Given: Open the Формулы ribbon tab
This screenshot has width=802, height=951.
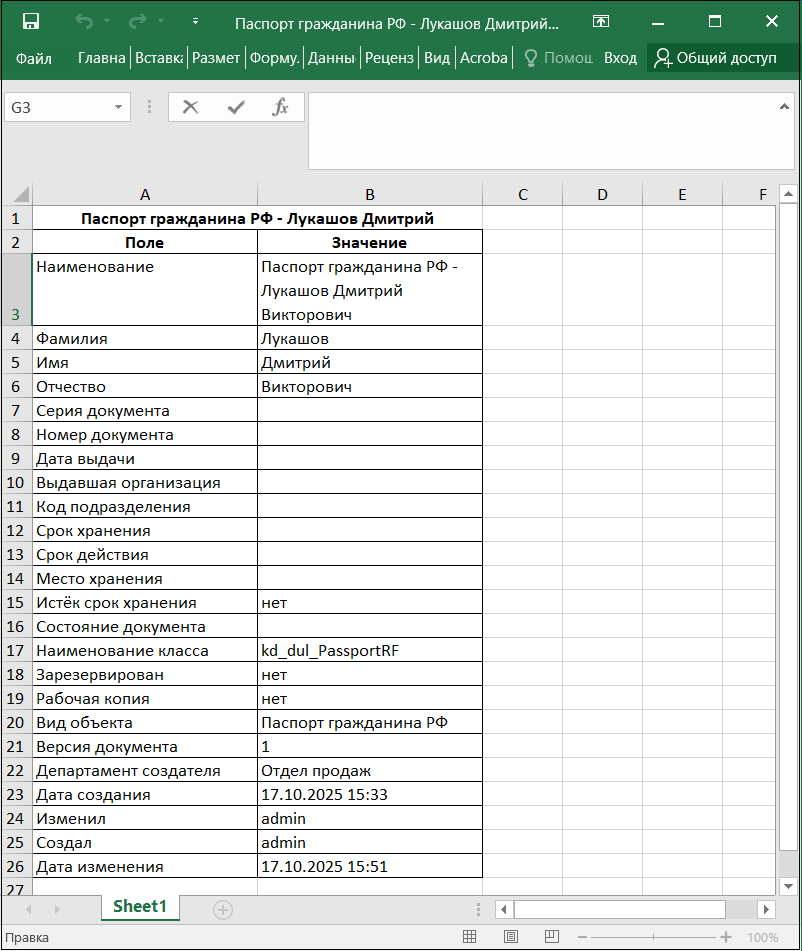Looking at the screenshot, I should 275,58.
